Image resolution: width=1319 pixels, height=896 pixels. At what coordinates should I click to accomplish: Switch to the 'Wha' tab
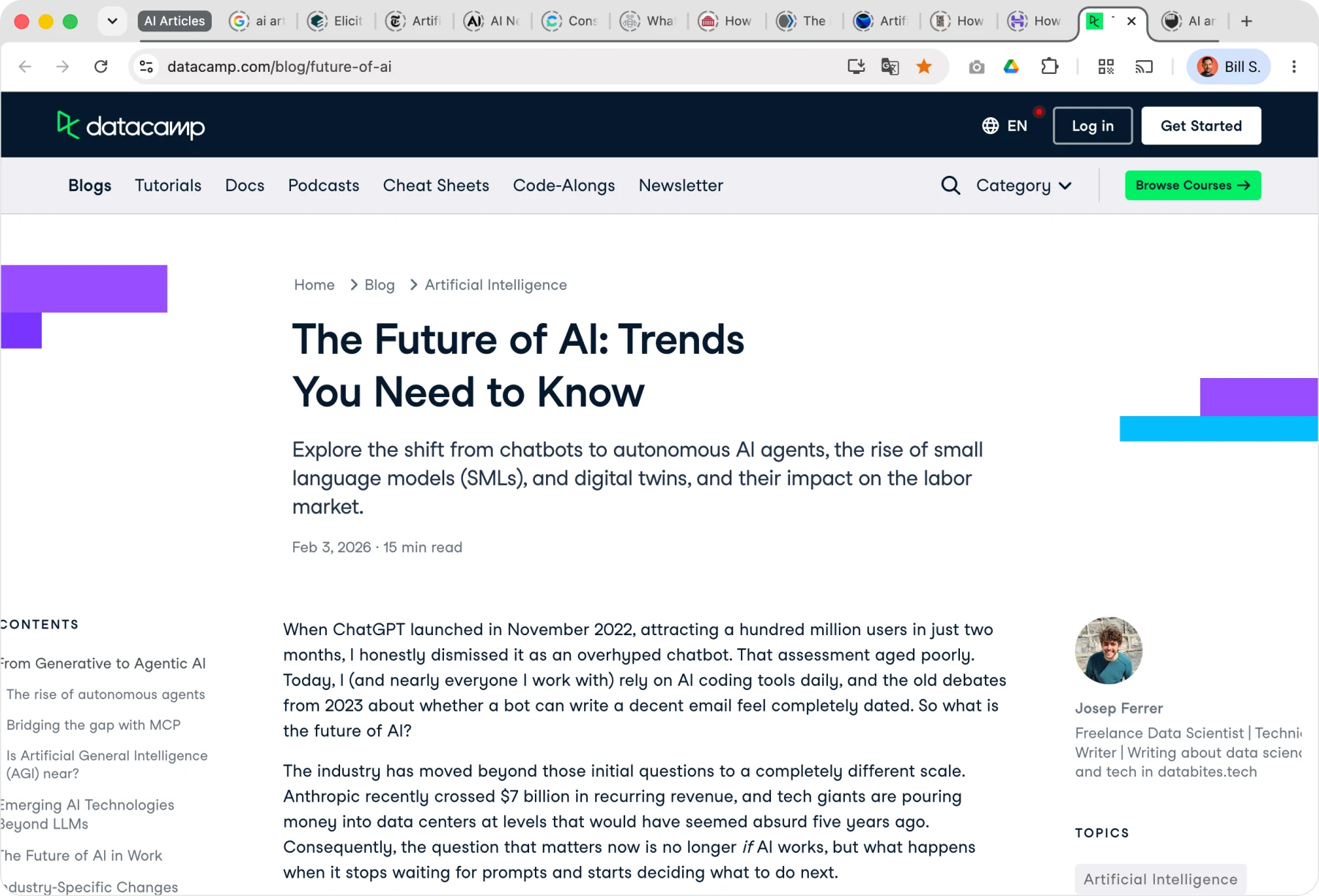point(649,21)
